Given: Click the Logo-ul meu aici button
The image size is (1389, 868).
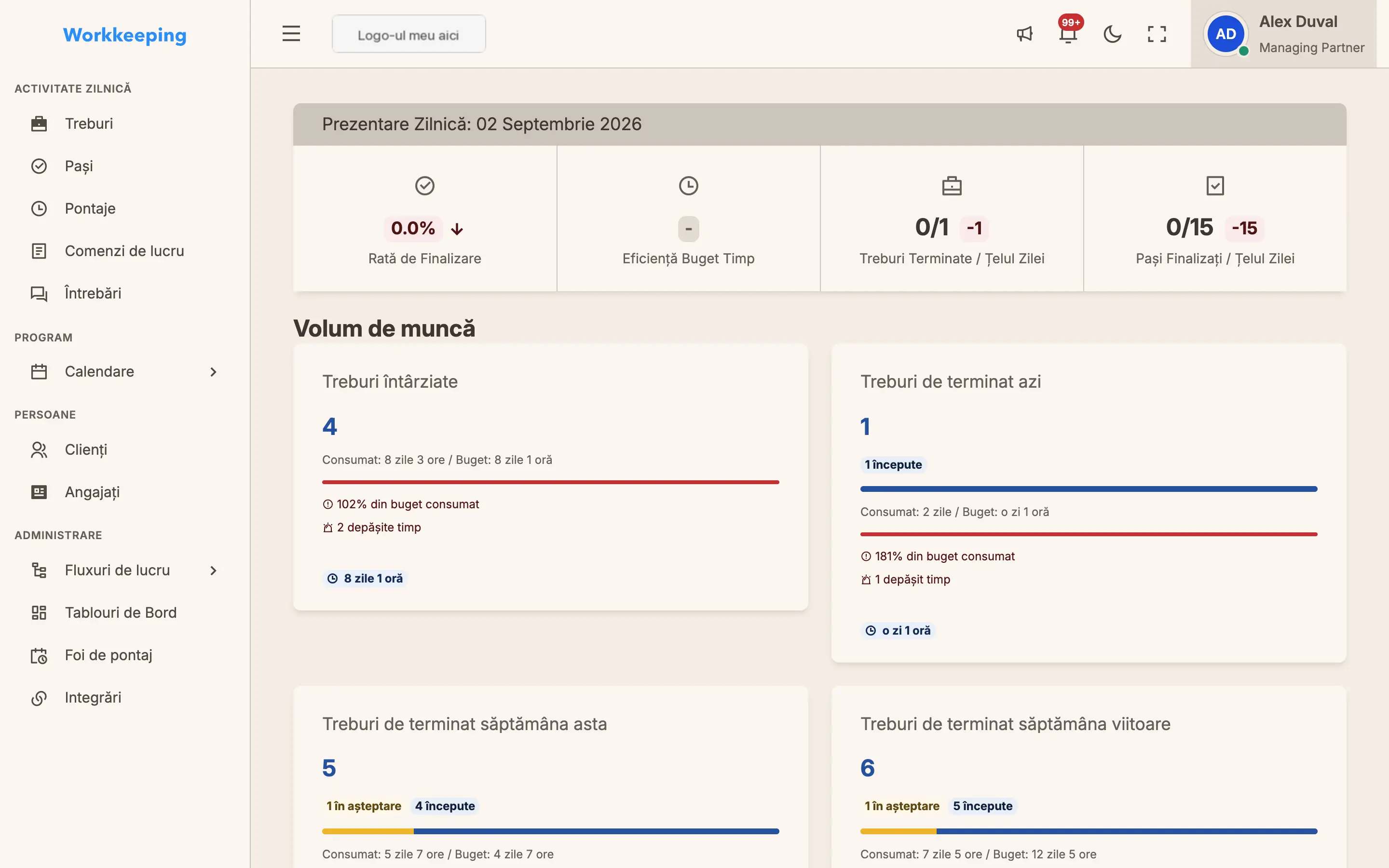Looking at the screenshot, I should point(409,34).
